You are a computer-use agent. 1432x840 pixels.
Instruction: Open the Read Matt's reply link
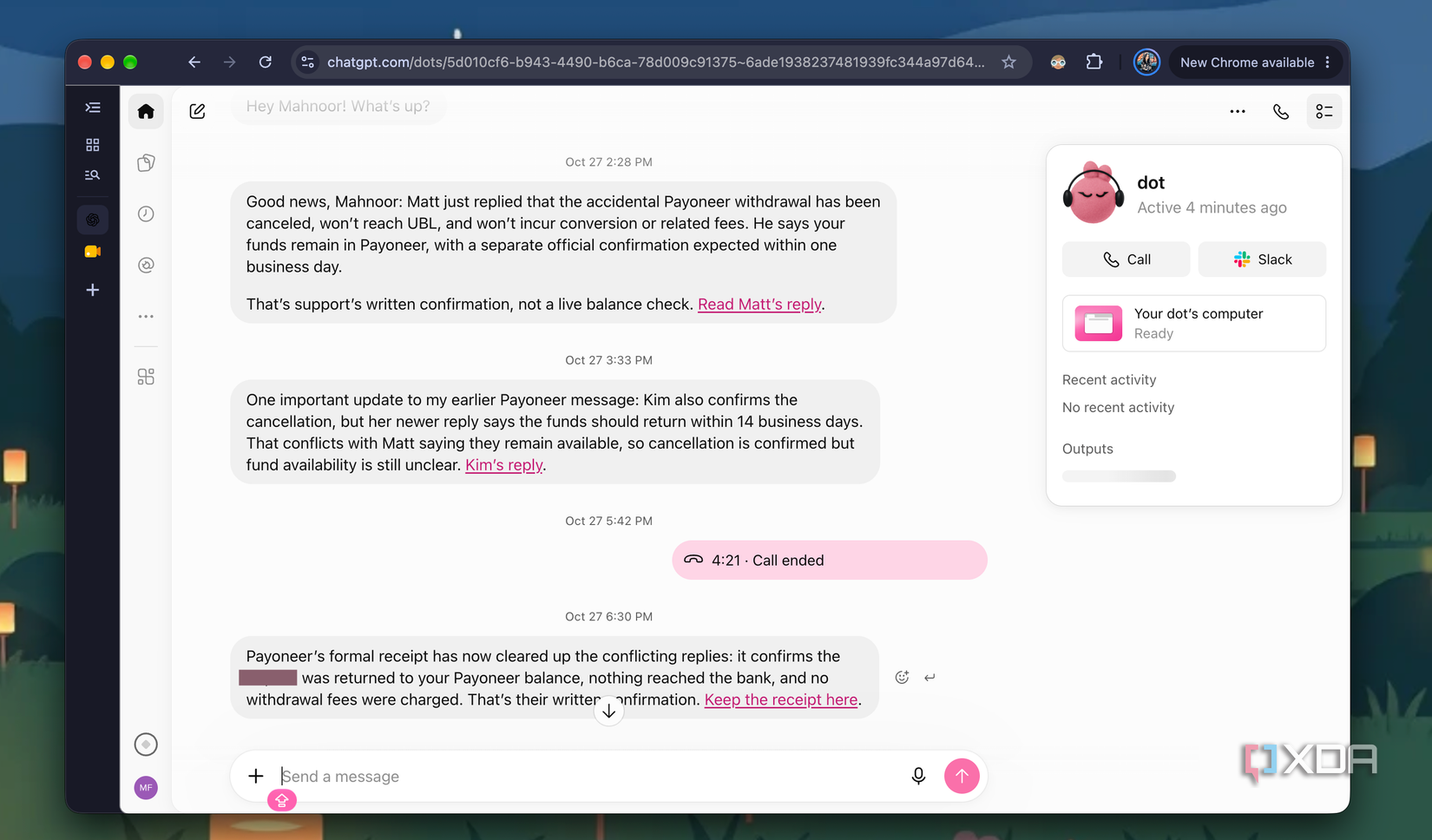tap(759, 305)
